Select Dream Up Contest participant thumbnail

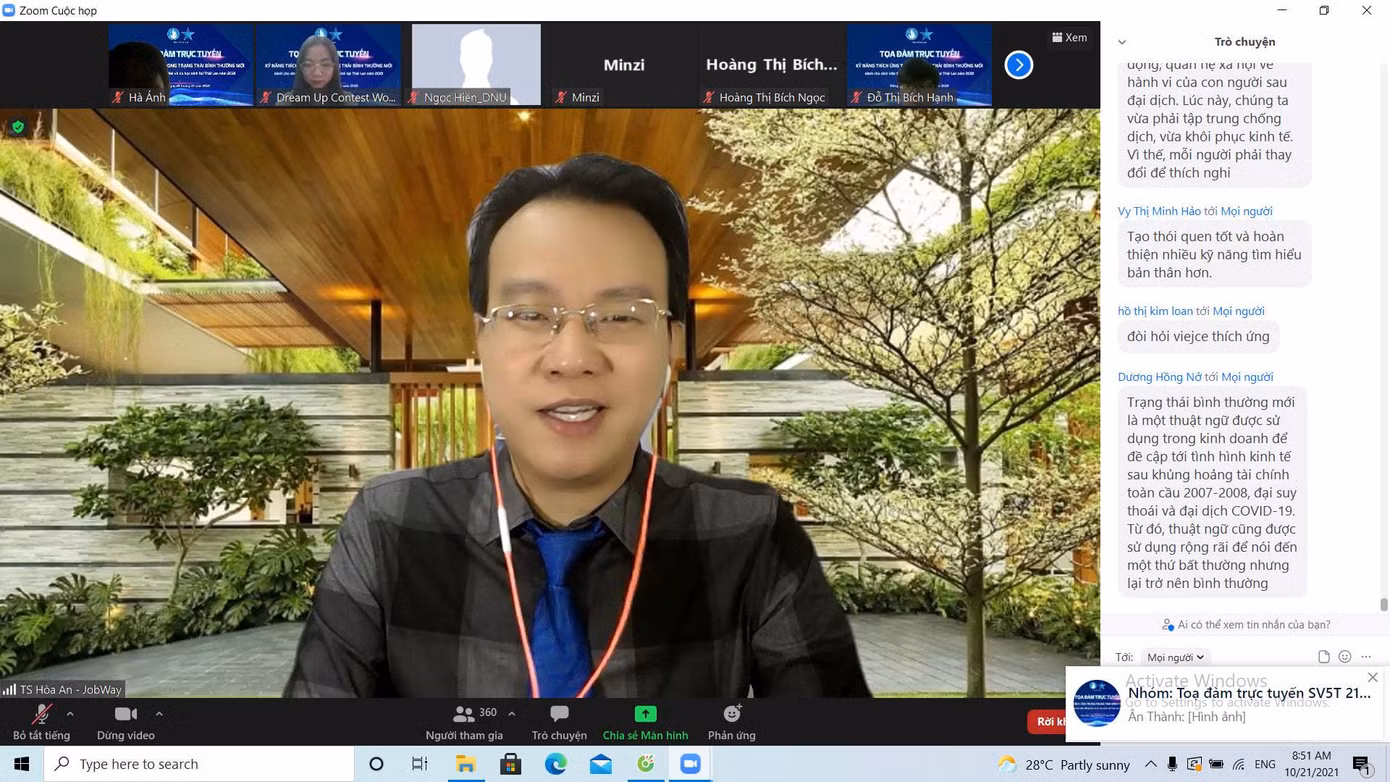tap(328, 65)
